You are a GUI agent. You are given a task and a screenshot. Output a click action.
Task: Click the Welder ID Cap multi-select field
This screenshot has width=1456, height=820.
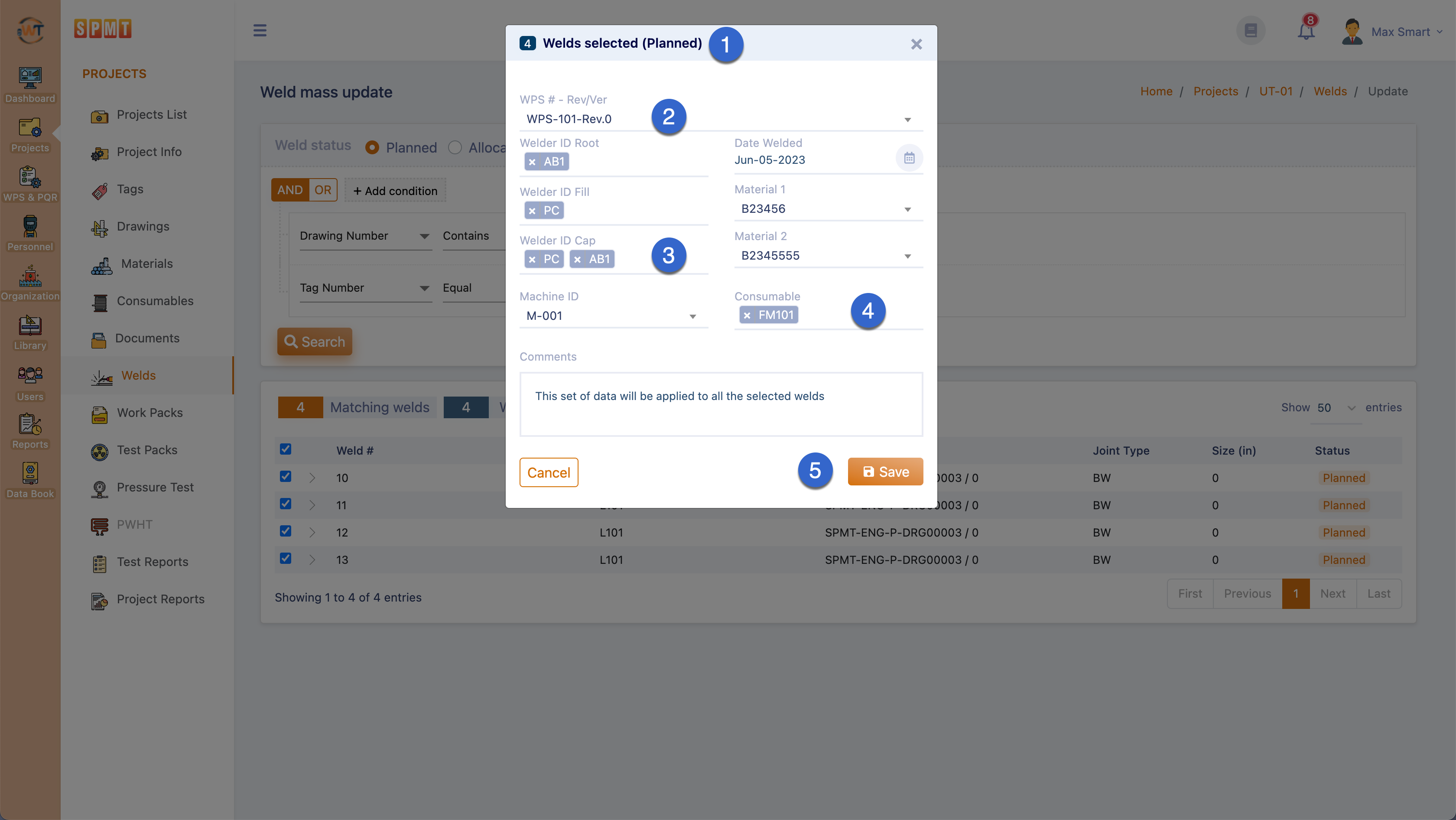pyautogui.click(x=614, y=260)
